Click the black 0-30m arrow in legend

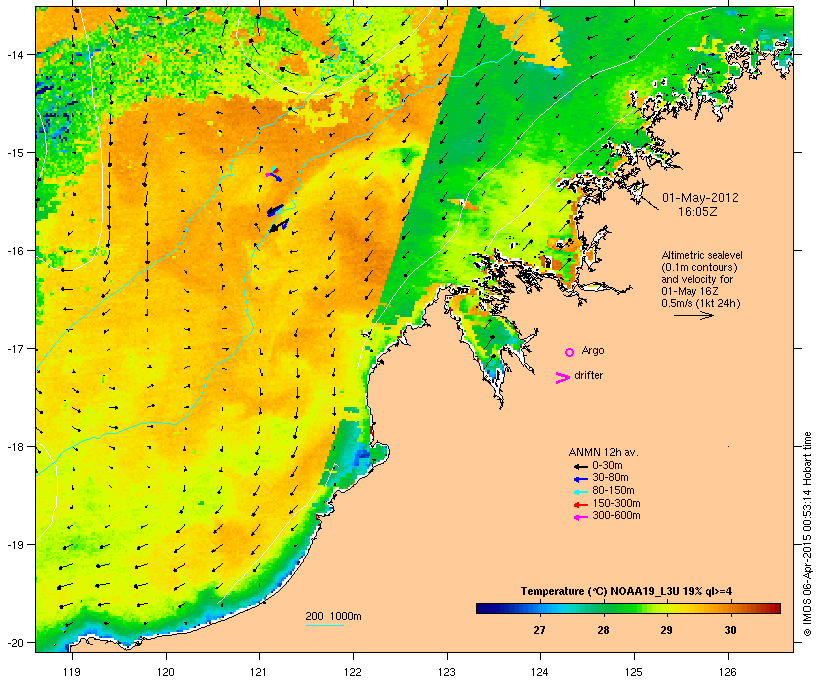click(x=580, y=466)
